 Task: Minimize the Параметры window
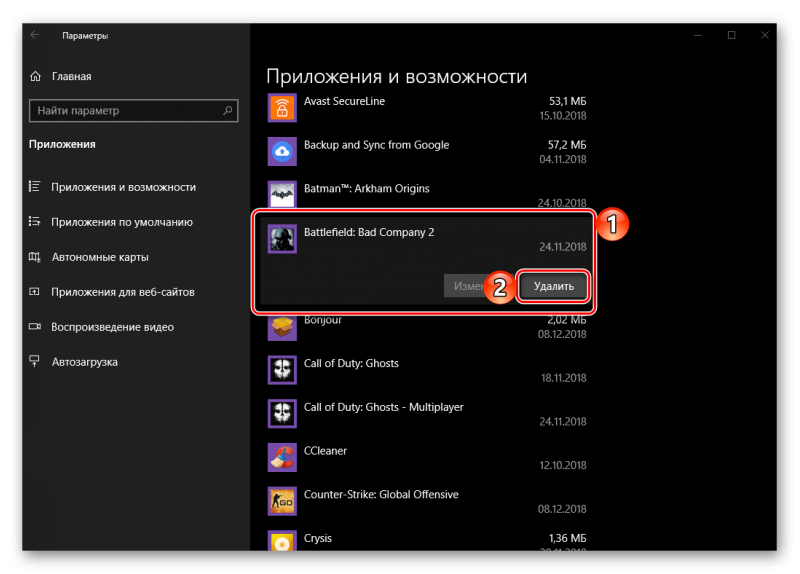[698, 35]
